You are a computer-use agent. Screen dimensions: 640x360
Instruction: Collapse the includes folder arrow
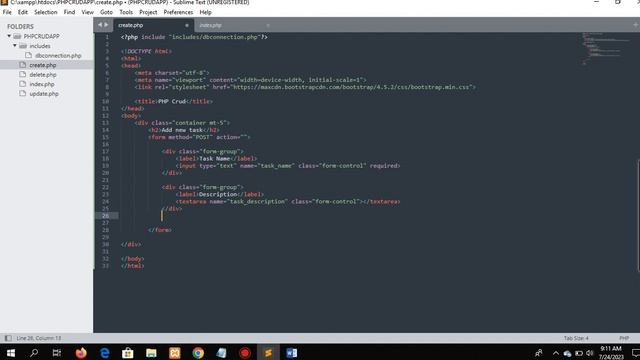15,46
